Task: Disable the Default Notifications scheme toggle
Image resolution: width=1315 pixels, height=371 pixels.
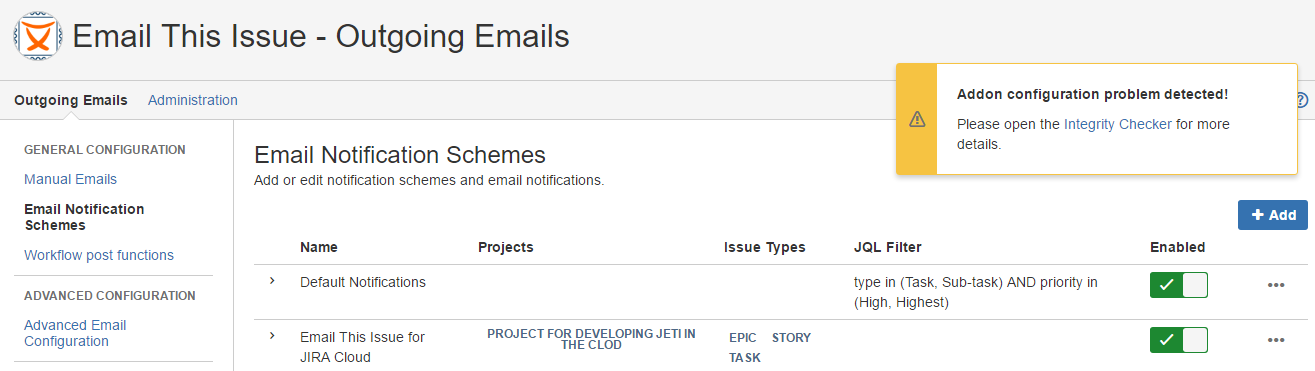Action: click(x=1179, y=285)
